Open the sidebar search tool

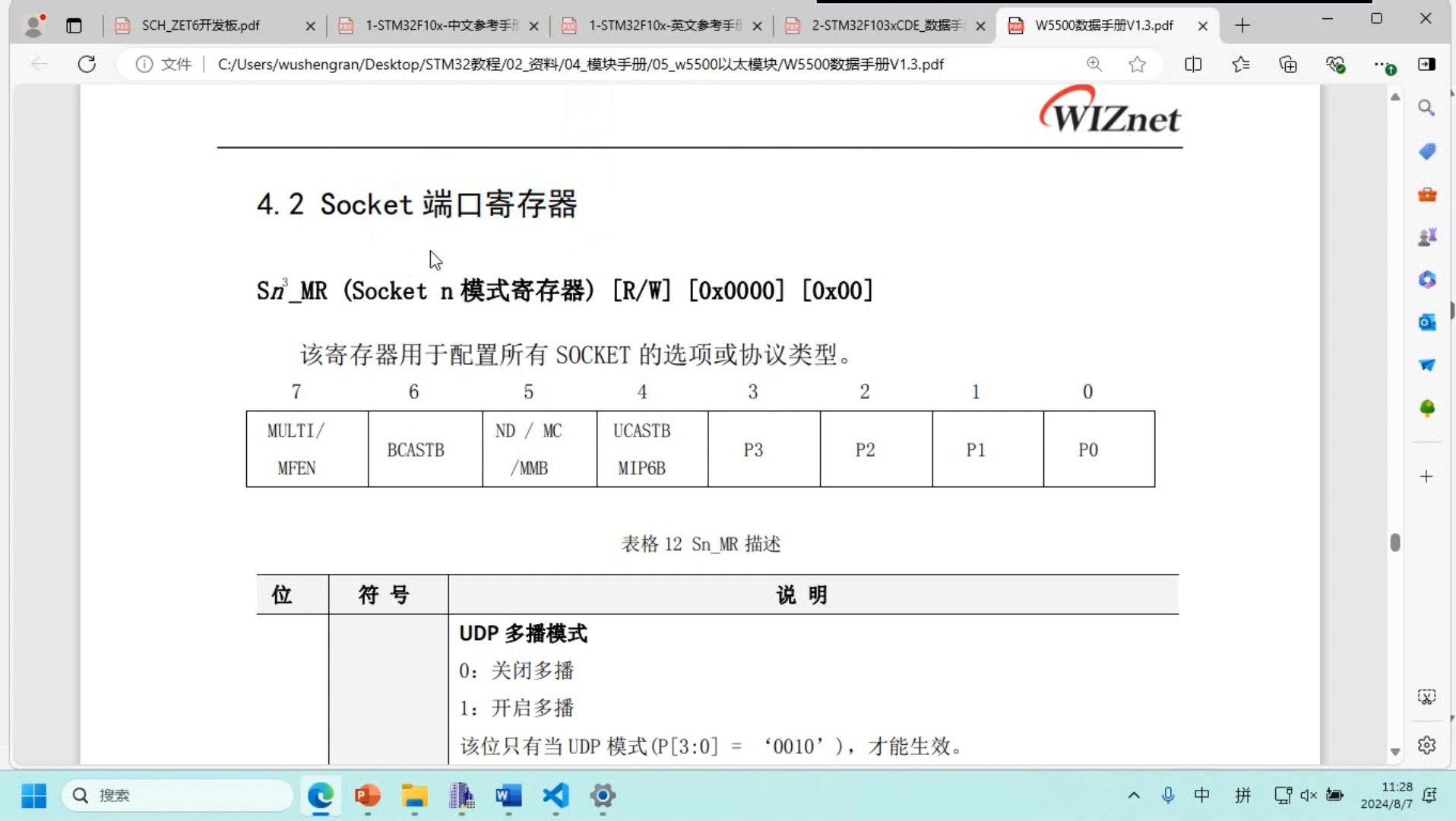coord(1426,108)
